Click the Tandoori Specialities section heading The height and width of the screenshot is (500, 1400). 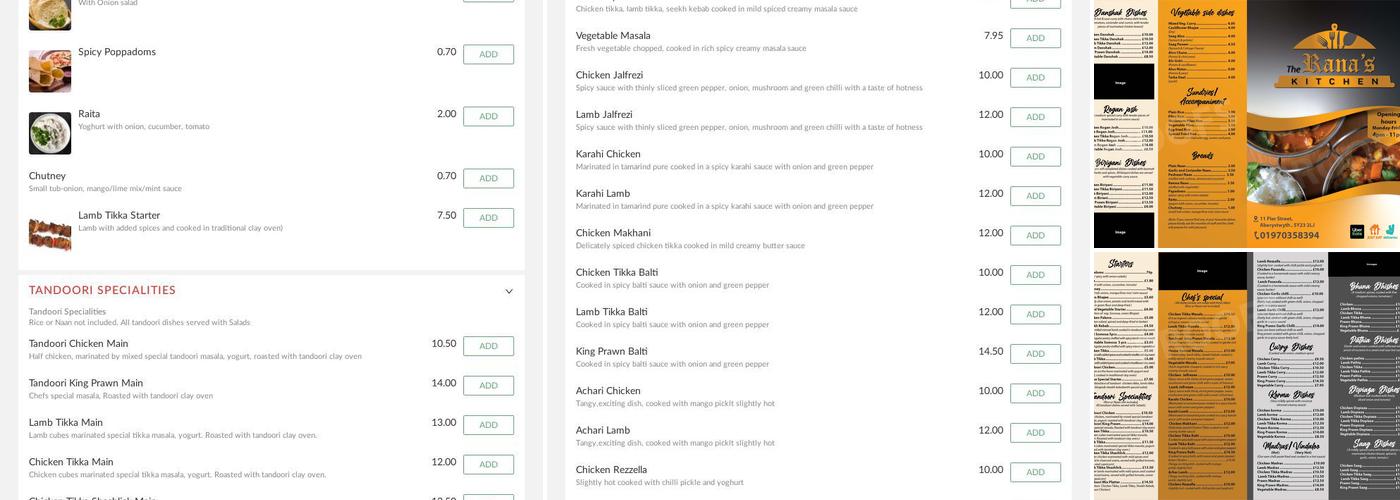tap(102, 291)
